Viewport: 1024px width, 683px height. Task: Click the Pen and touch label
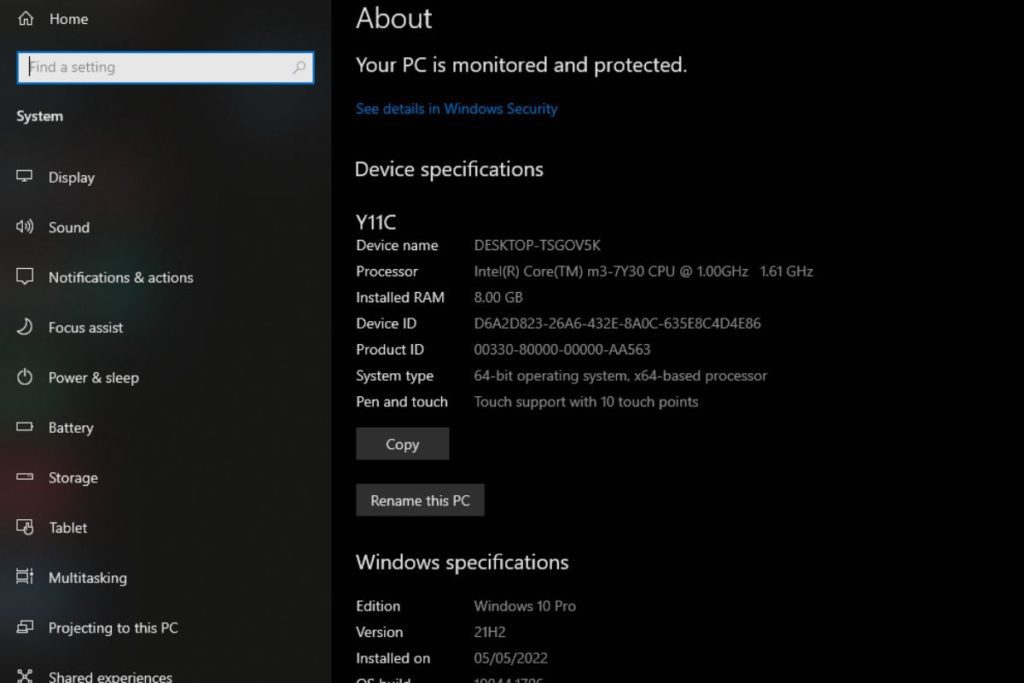pyautogui.click(x=402, y=402)
